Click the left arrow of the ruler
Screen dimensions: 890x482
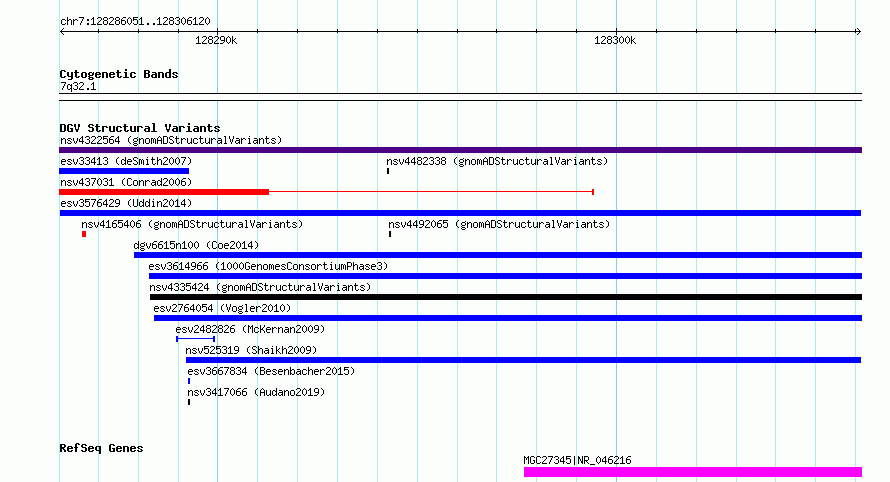[62, 32]
